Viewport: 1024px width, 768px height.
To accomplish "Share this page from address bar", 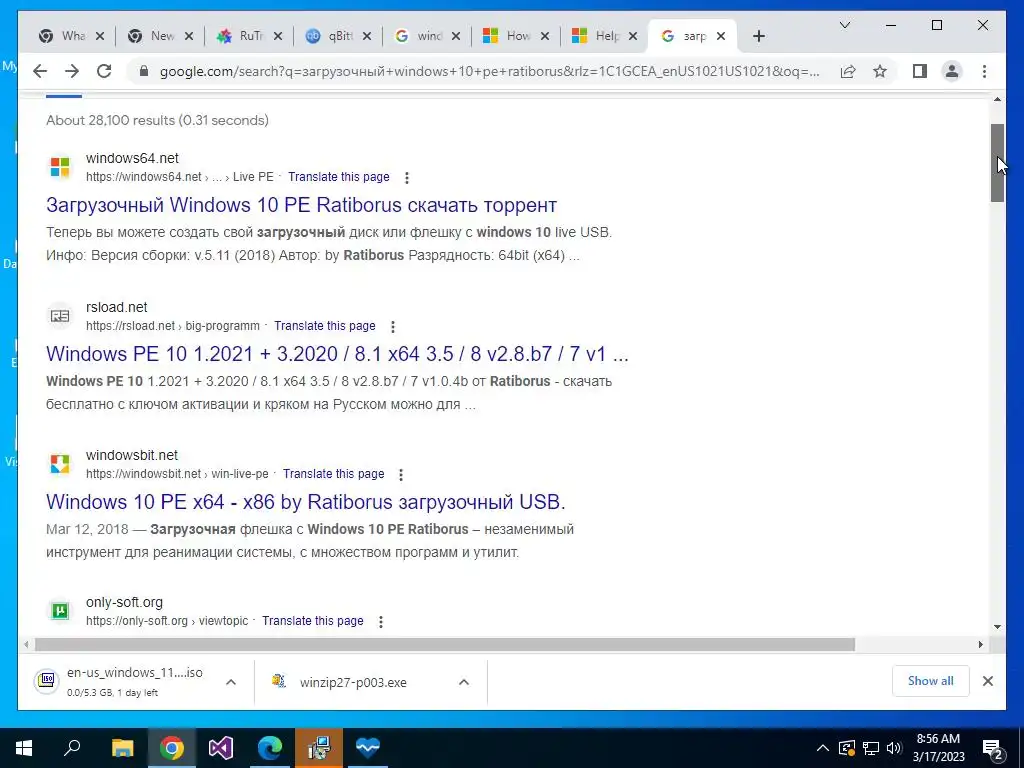I will point(848,71).
